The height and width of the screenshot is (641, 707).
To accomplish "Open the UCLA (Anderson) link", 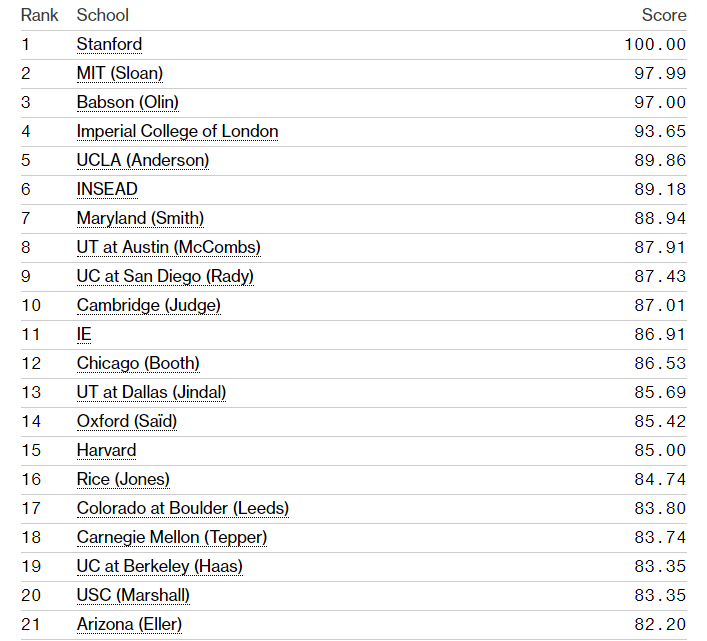I will coord(143,160).
